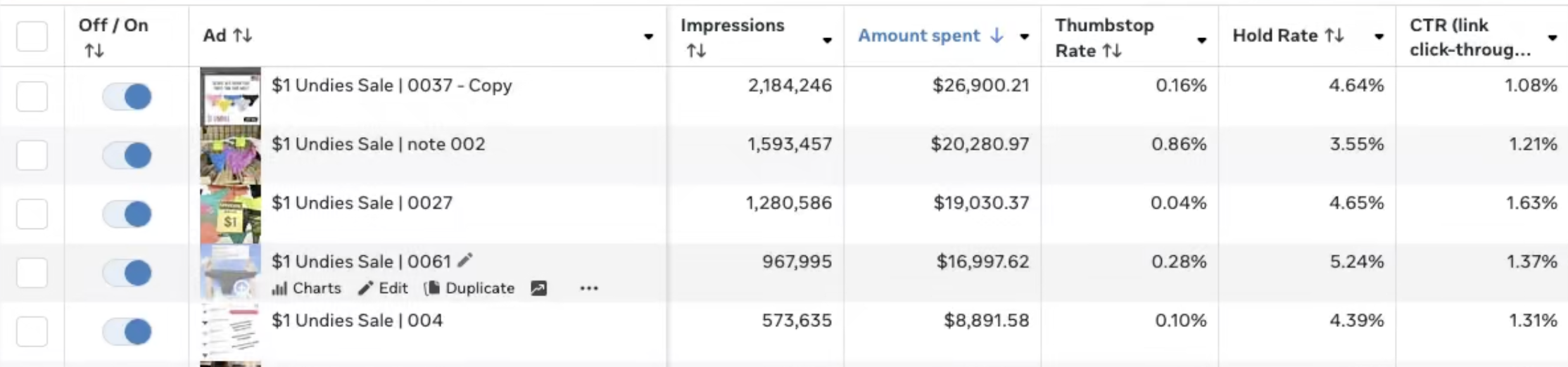This screenshot has width=1568, height=367.
Task: Open the CTR column dropdown arrow
Action: click(x=1553, y=38)
